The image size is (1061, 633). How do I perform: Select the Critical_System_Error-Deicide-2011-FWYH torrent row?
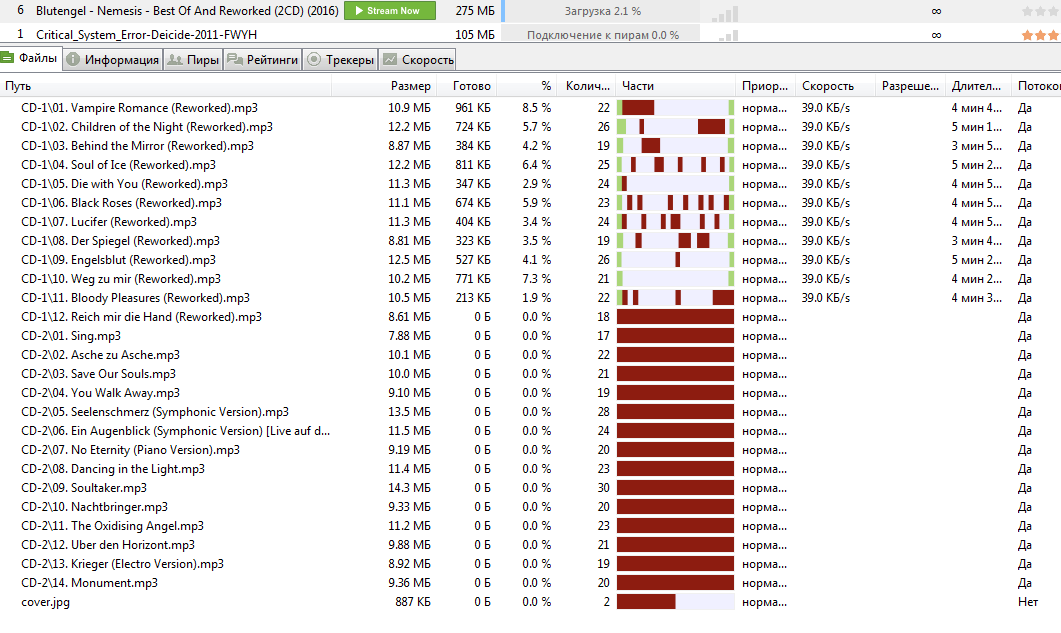(x=530, y=35)
